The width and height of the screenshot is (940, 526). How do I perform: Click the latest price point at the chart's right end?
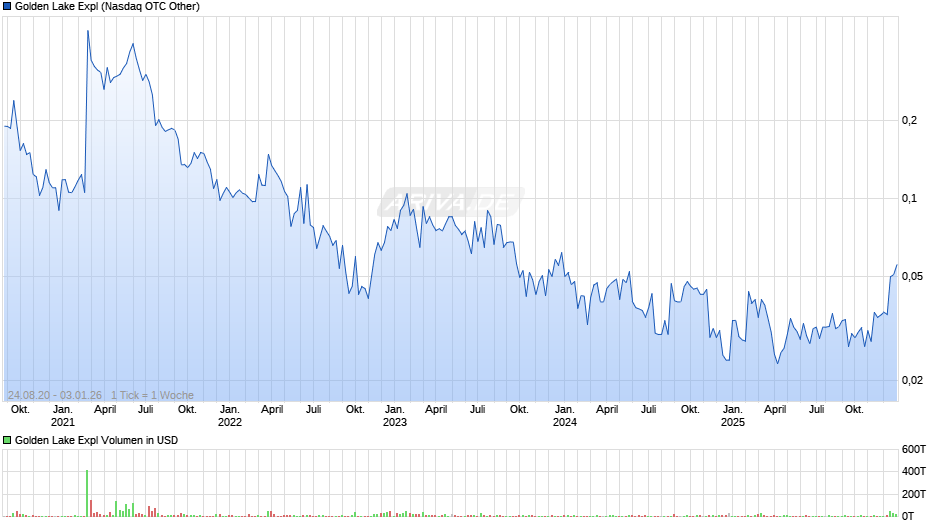click(x=897, y=265)
